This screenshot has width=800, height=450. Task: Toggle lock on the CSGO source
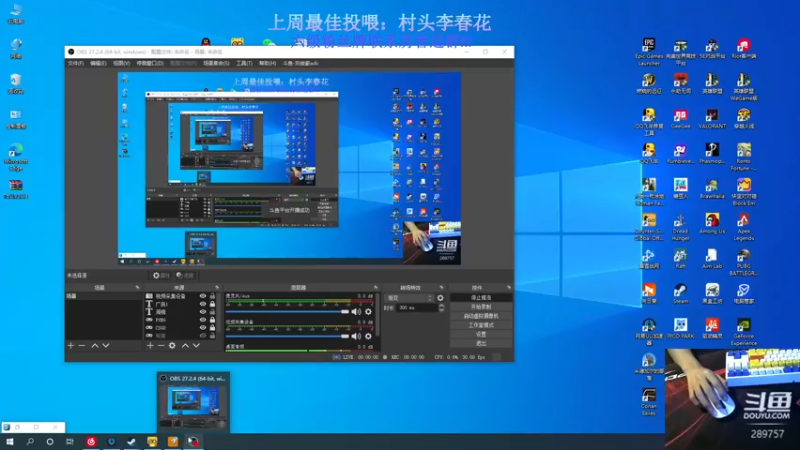tap(212, 328)
